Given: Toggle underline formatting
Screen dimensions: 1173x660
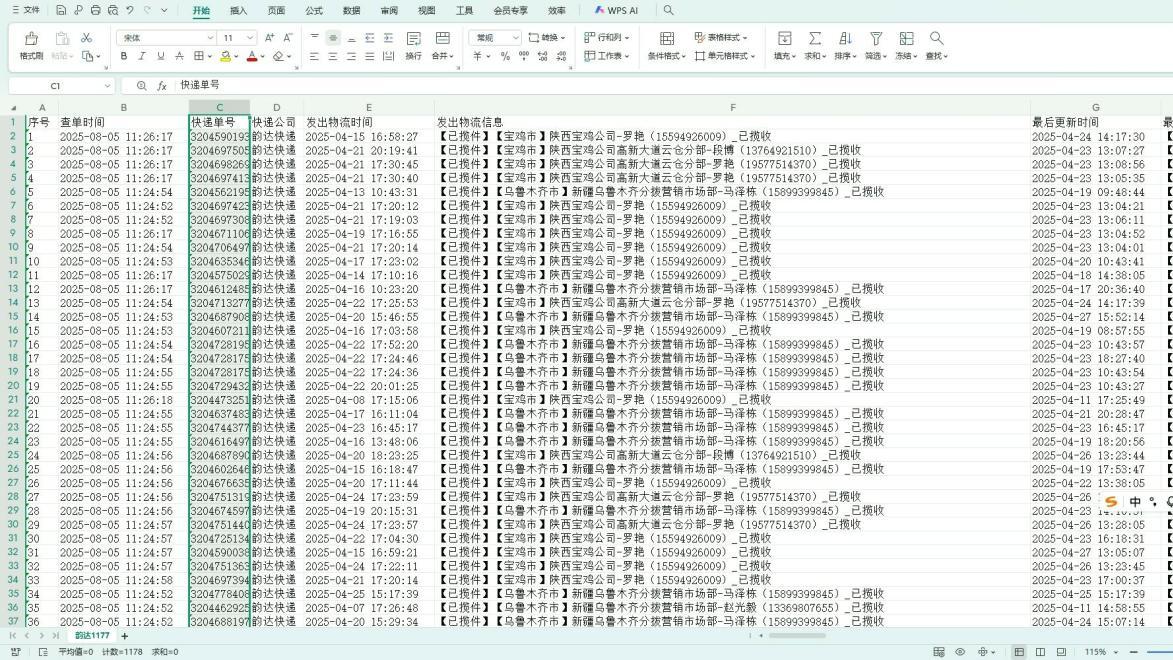Looking at the screenshot, I should coord(160,56).
